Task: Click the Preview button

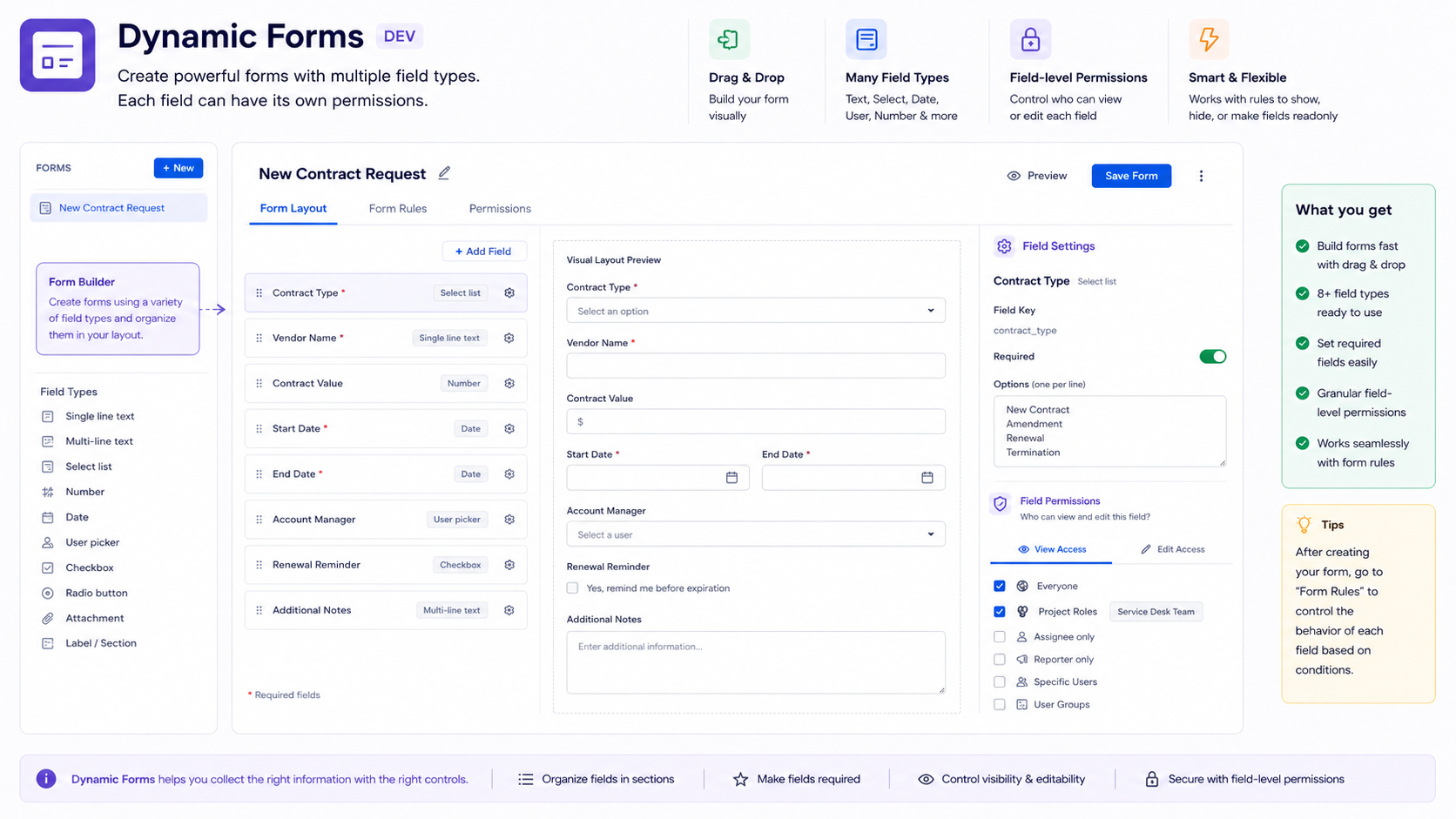Action: (x=1036, y=176)
